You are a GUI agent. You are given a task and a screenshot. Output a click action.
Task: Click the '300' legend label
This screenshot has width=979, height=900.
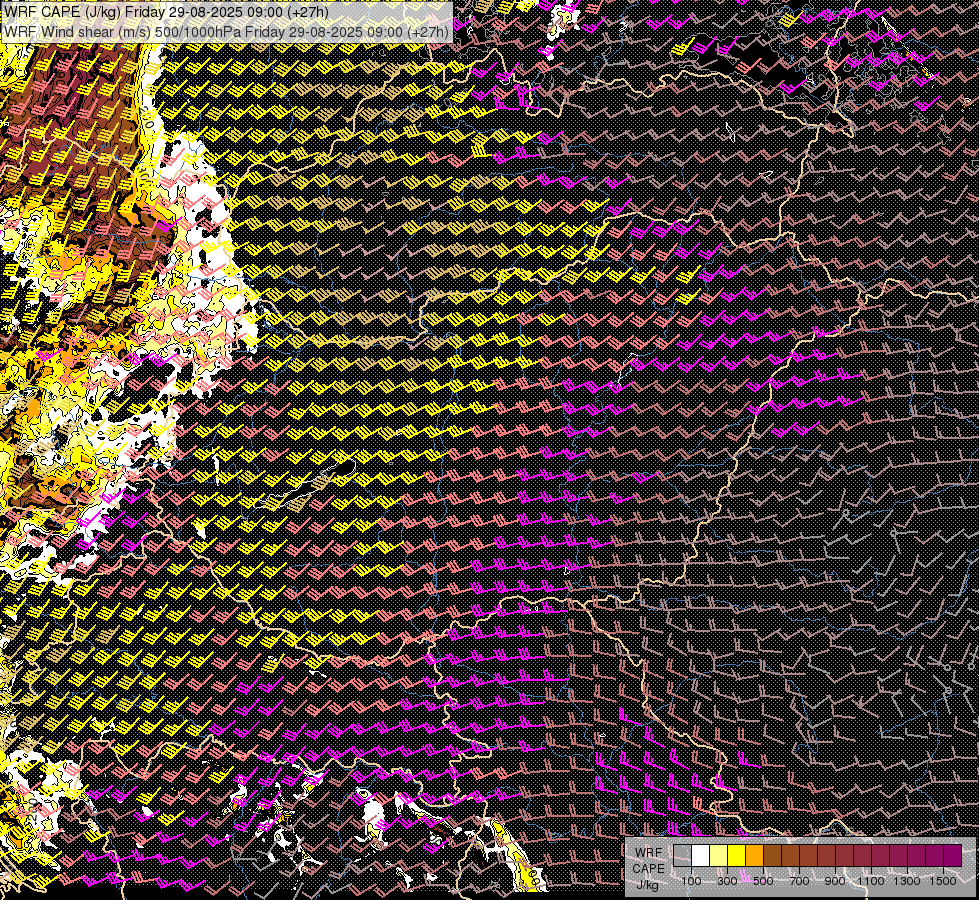(727, 881)
